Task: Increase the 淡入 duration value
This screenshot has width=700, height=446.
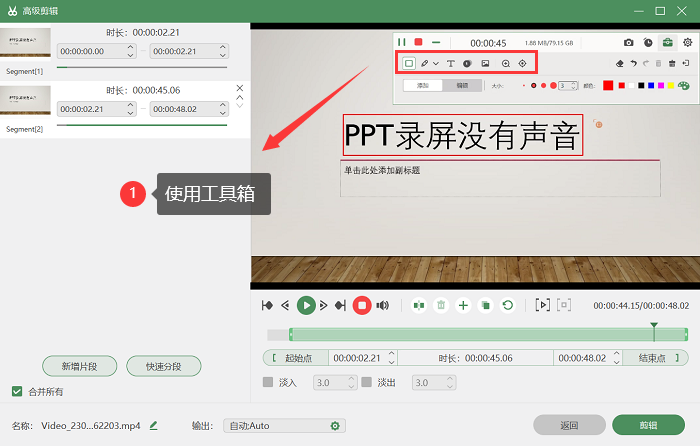Action: [x=351, y=379]
